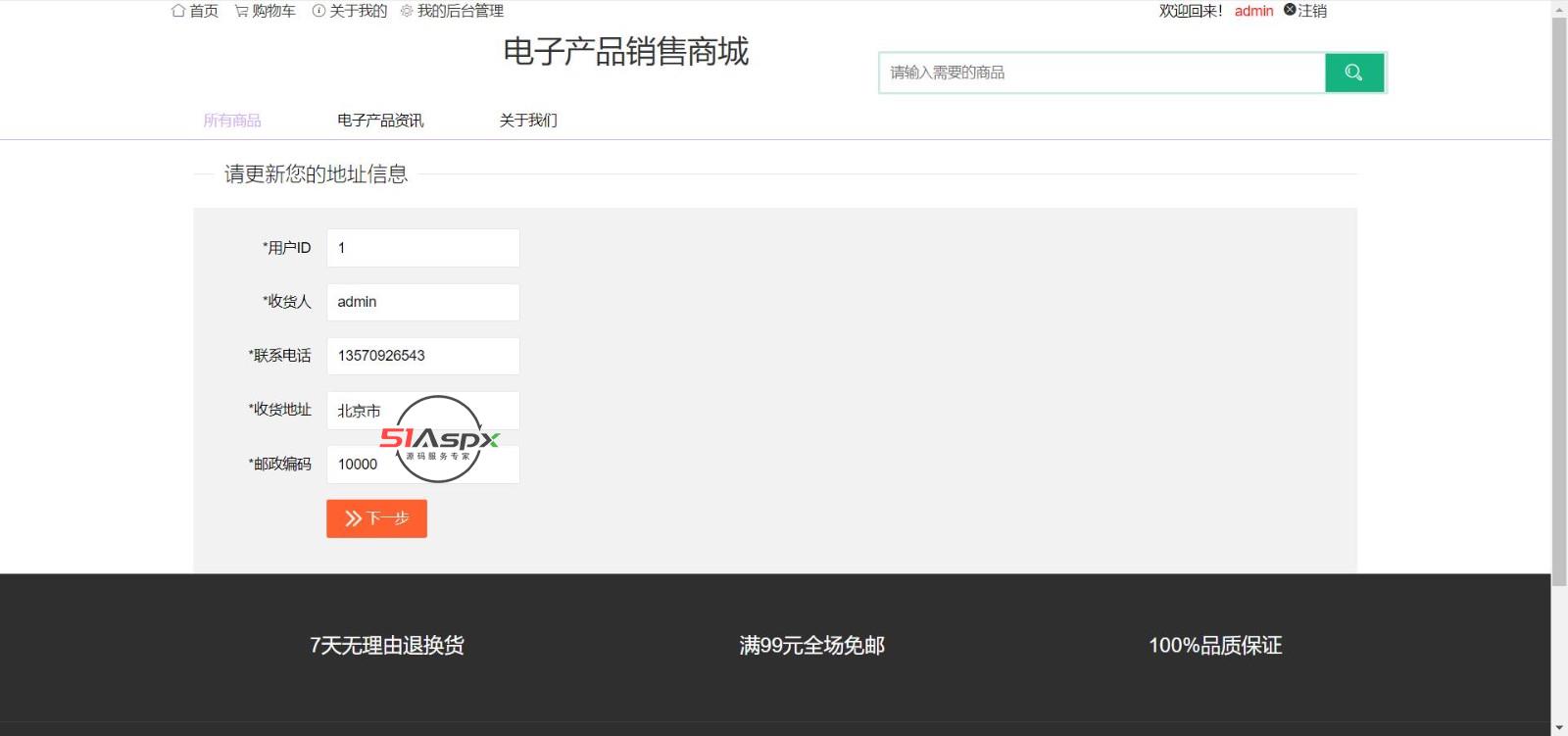This screenshot has width=1568, height=736.
Task: Click the 电子产品销售商城 site title
Action: 626,52
